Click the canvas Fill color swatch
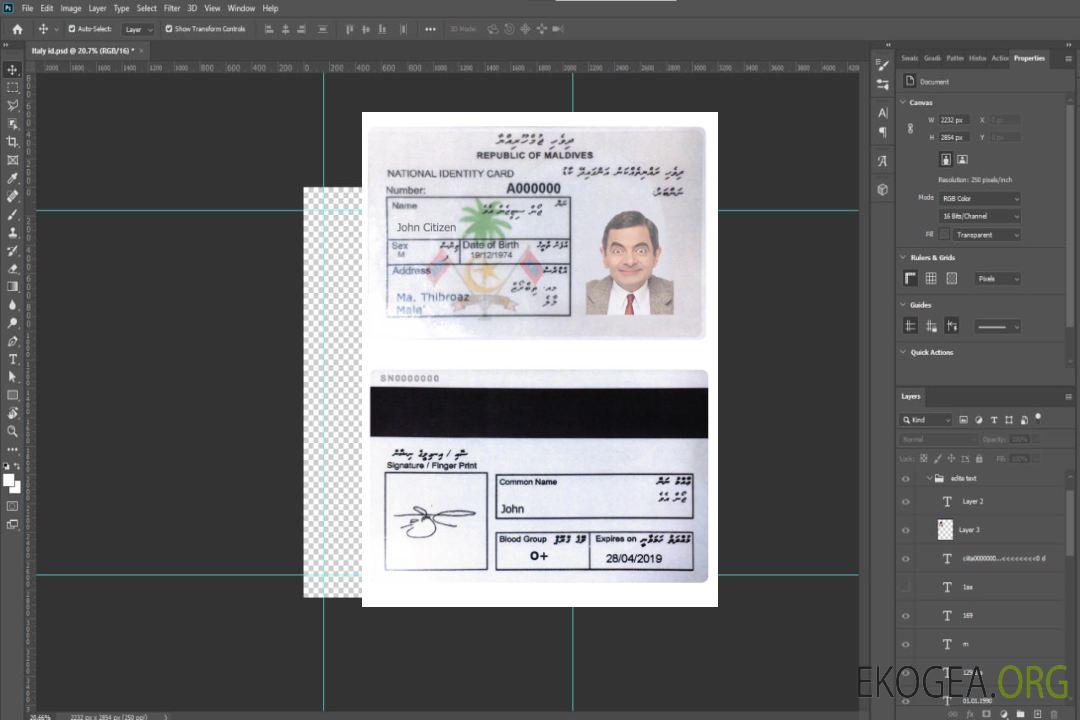Screen dimensions: 1080x720 [944, 235]
